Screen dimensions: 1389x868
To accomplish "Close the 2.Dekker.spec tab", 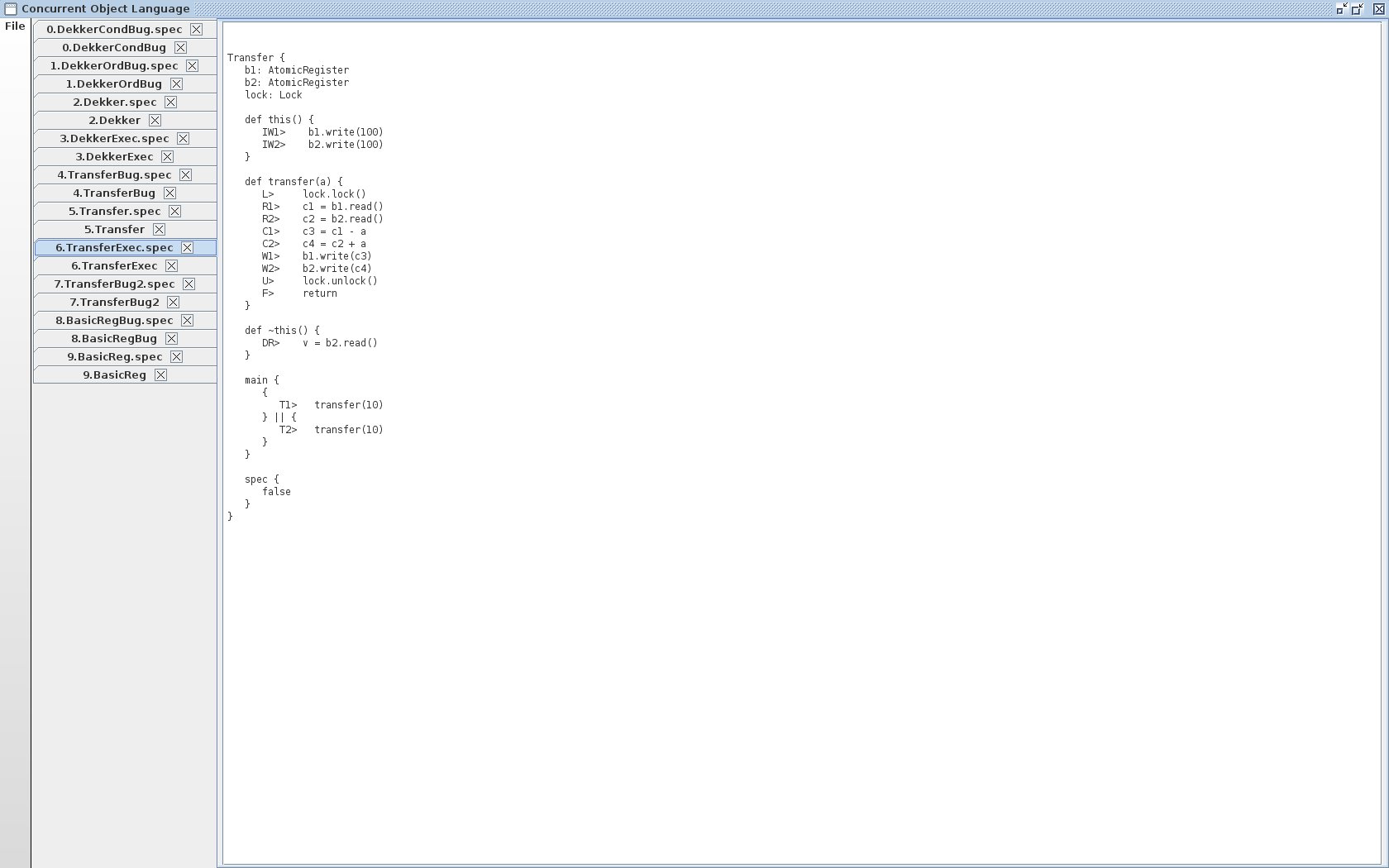I will pos(170,102).
